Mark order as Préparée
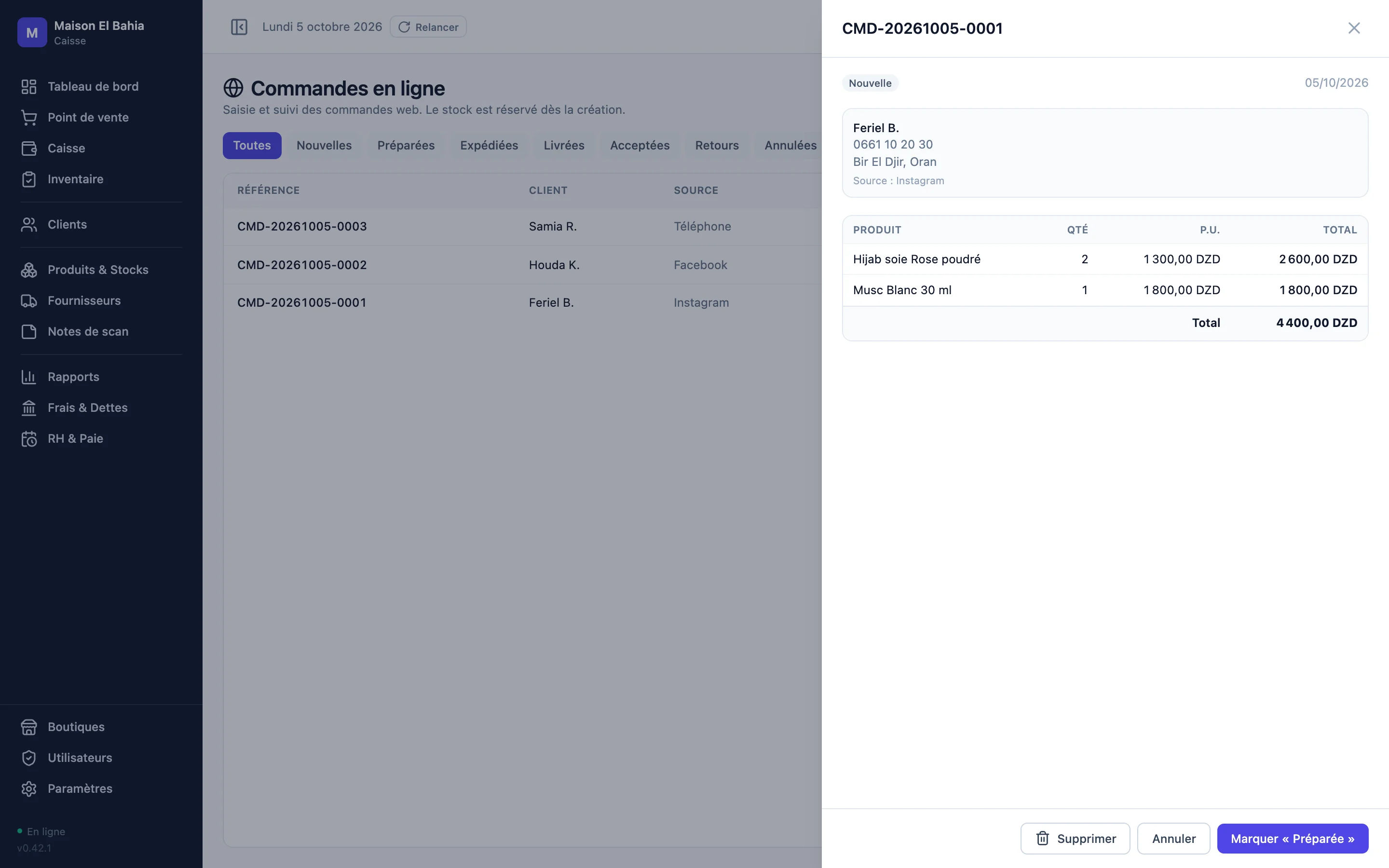The height and width of the screenshot is (868, 1389). [1293, 839]
